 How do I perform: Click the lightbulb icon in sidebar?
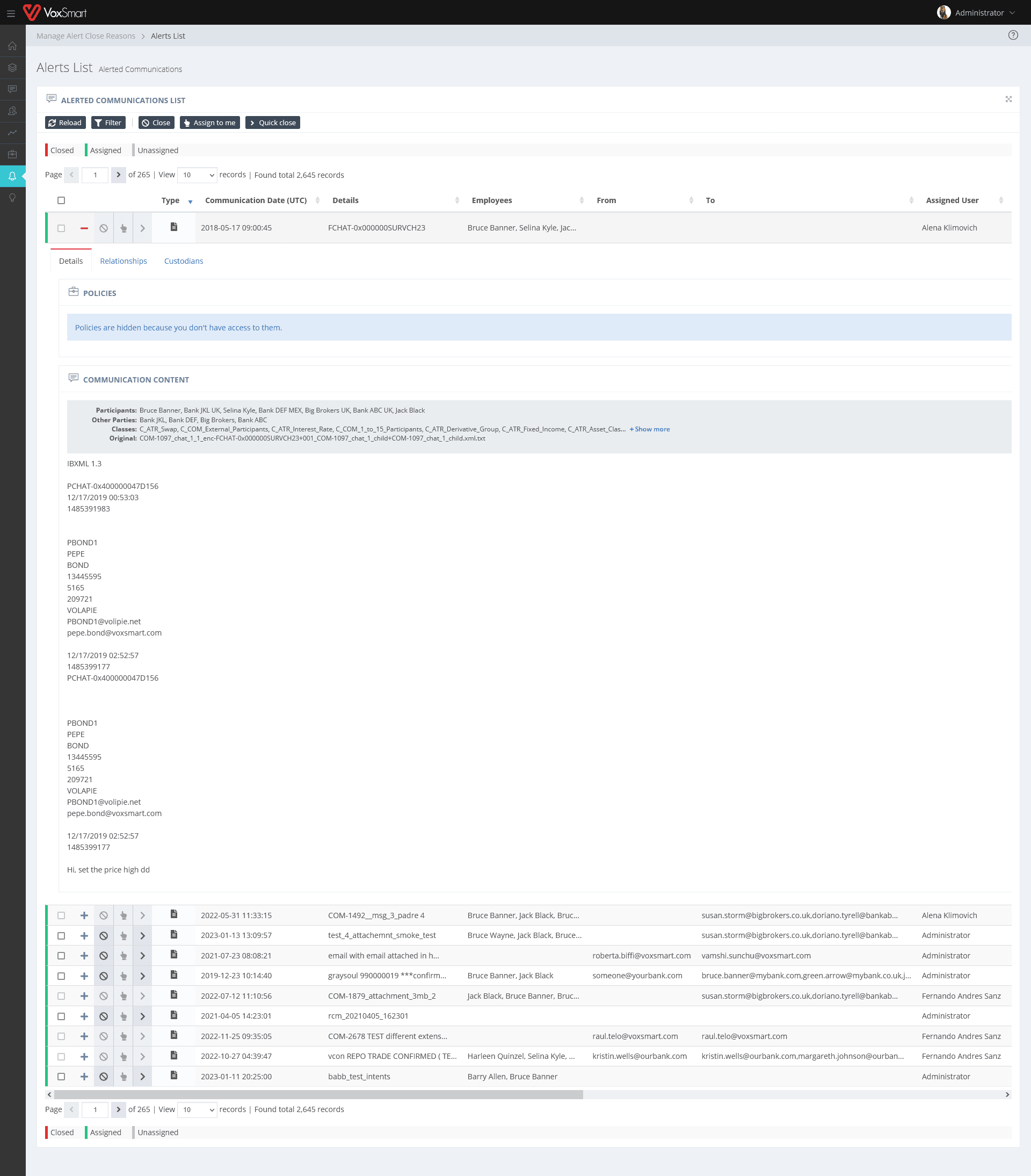[x=12, y=198]
